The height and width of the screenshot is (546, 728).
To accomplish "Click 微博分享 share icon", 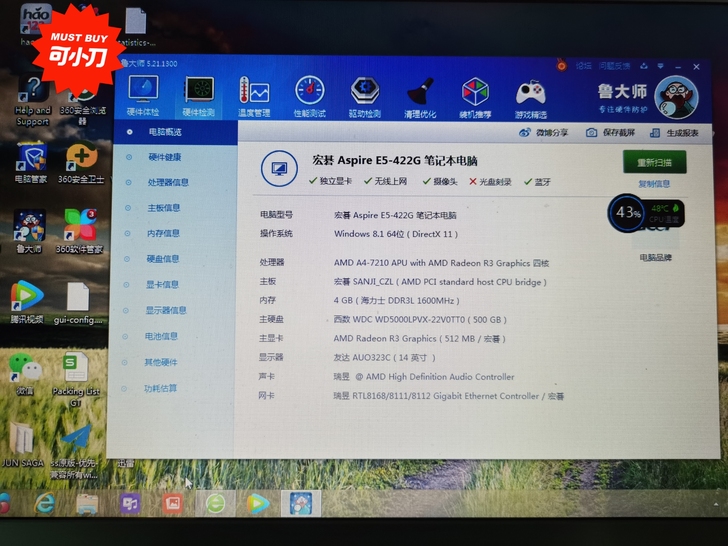I will pos(543,133).
